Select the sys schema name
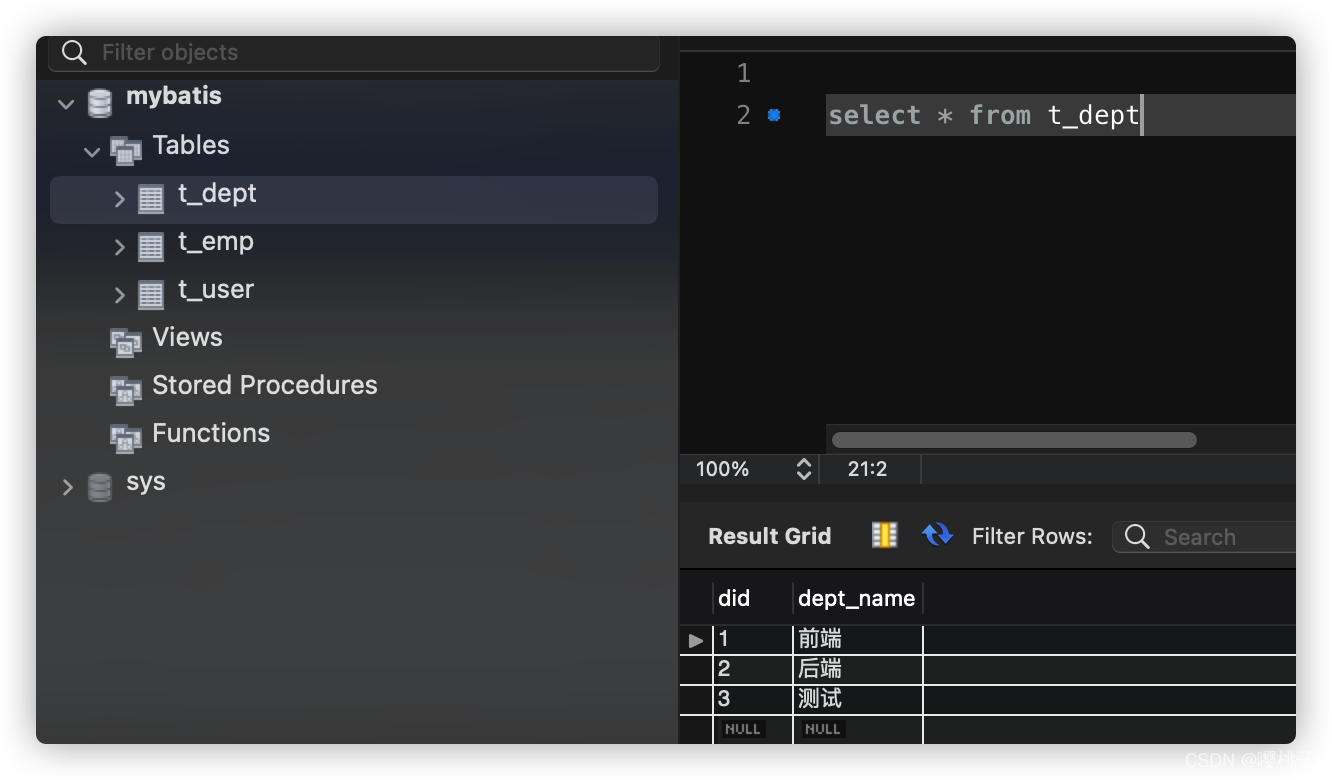1332x780 pixels. coord(146,483)
